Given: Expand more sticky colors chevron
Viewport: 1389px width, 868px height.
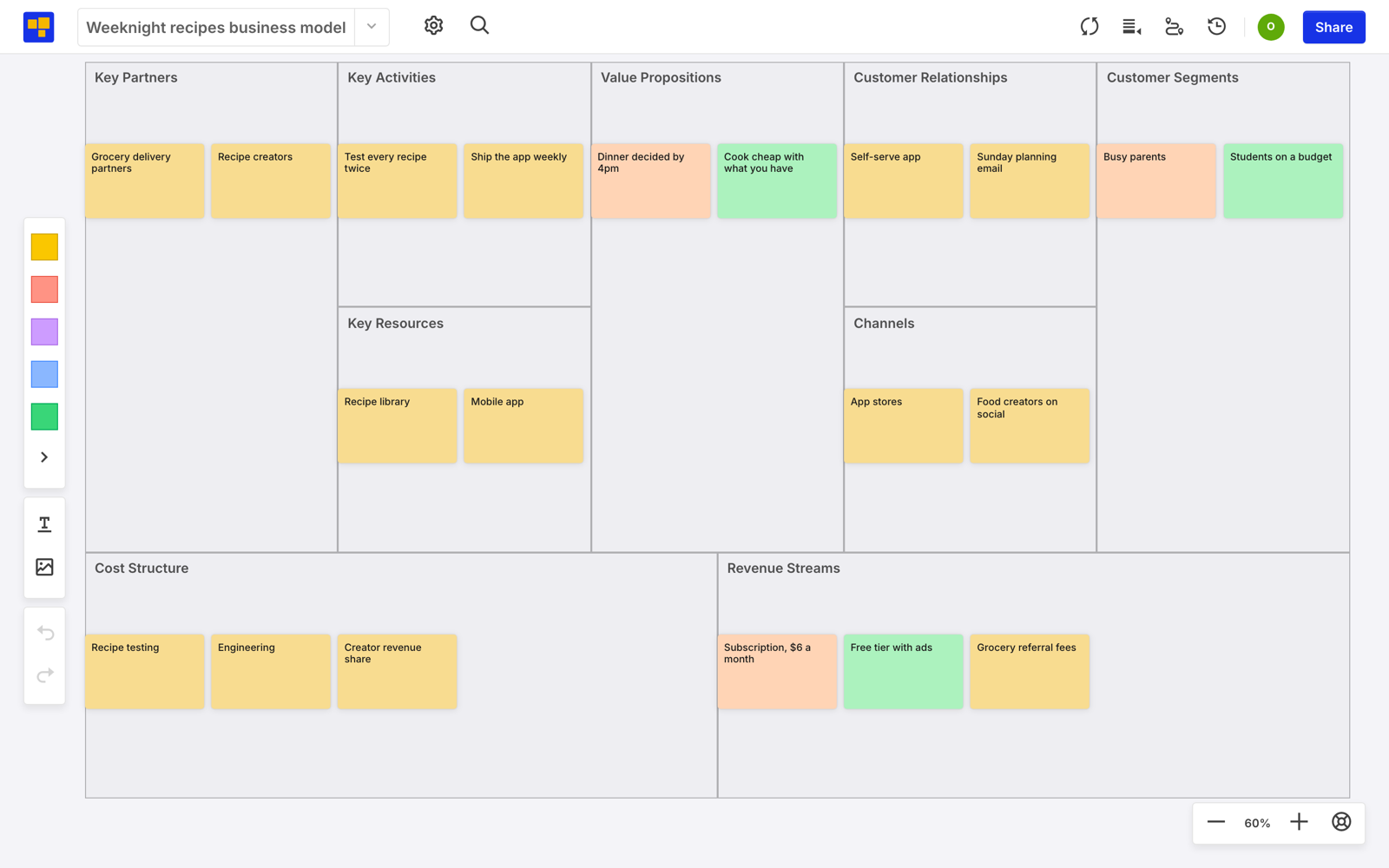Looking at the screenshot, I should (x=44, y=457).
